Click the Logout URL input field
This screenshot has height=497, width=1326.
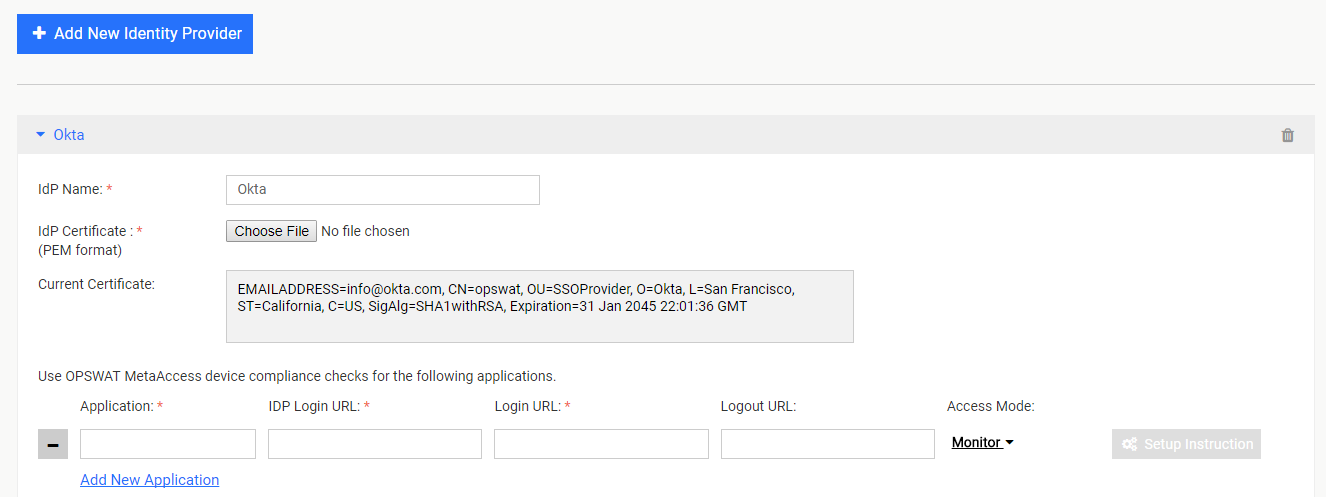827,444
